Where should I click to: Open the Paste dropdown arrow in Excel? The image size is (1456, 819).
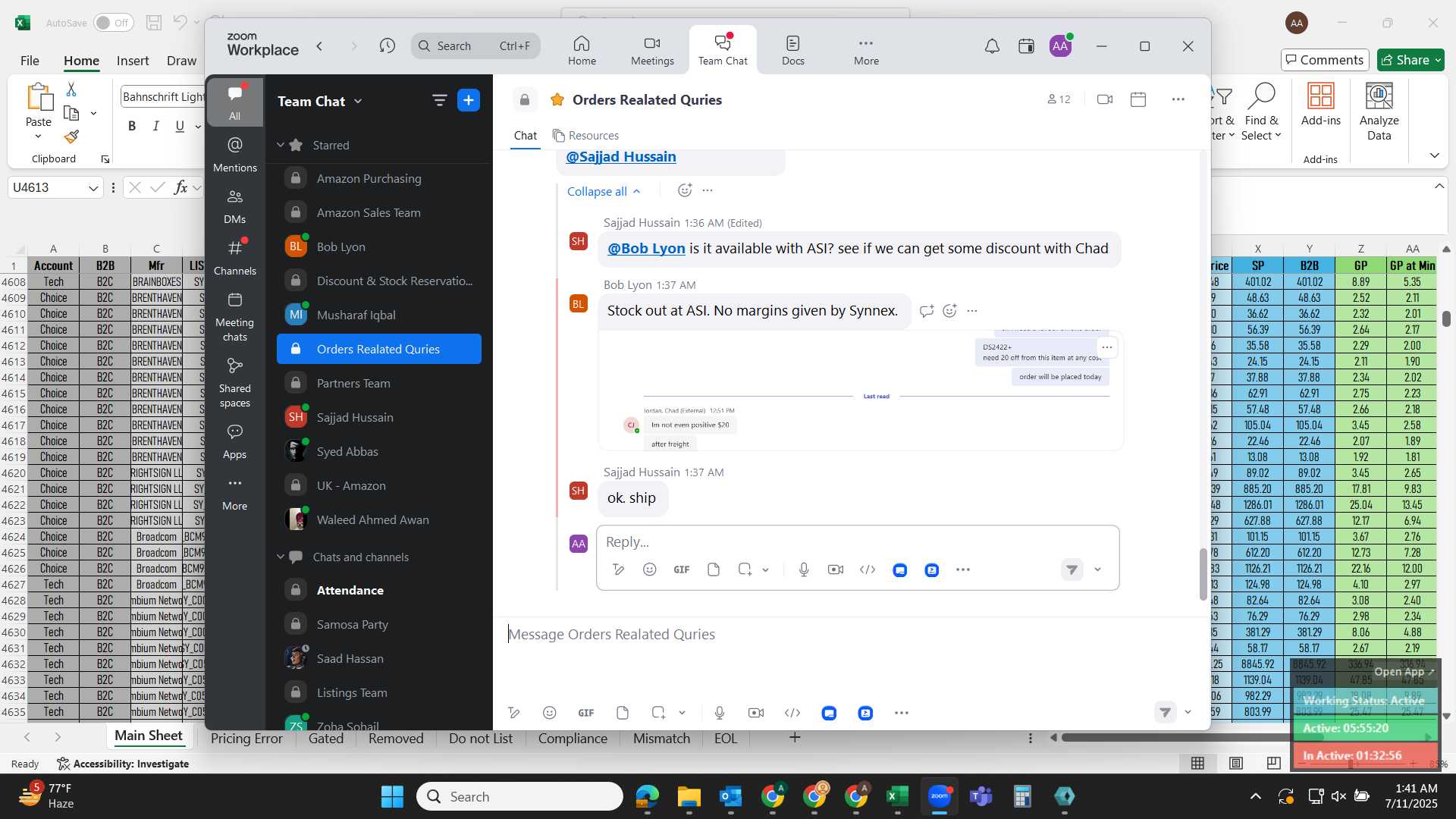(x=38, y=136)
